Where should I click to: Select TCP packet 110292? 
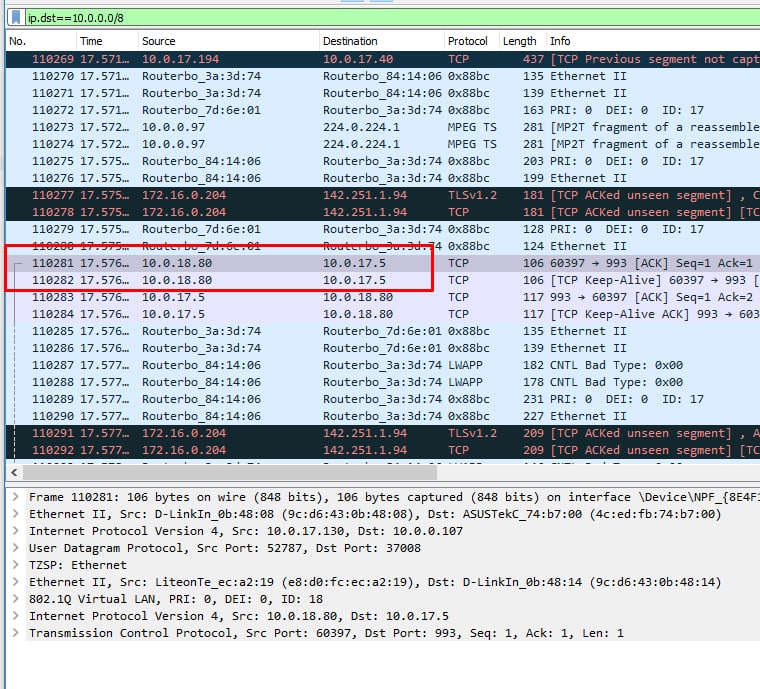(x=383, y=450)
